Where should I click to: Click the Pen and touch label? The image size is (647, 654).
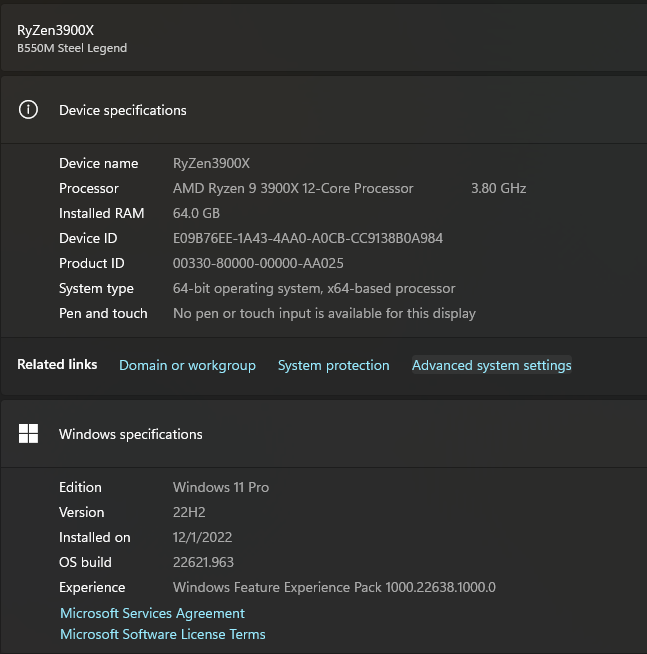click(x=103, y=313)
